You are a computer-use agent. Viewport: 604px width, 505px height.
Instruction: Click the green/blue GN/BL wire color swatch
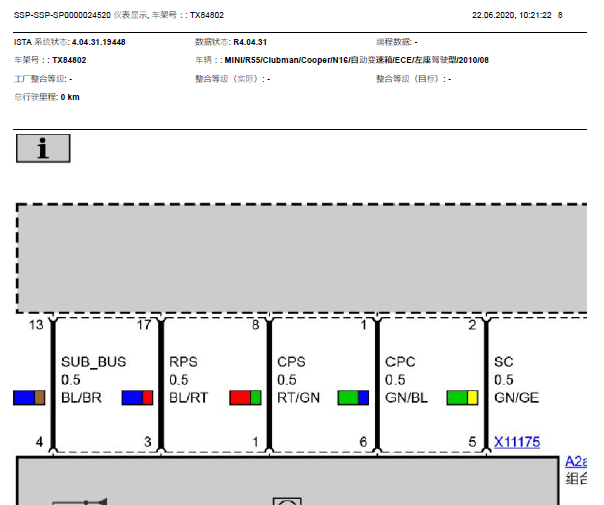point(353,398)
